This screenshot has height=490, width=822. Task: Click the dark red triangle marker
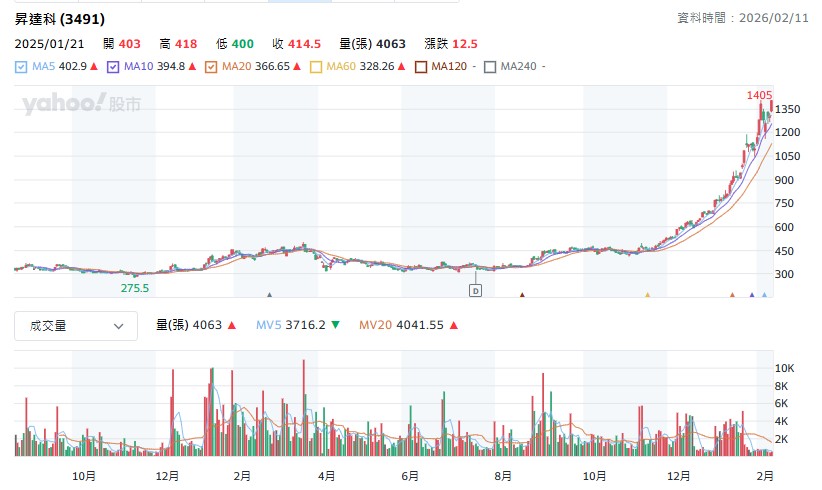coord(522,295)
